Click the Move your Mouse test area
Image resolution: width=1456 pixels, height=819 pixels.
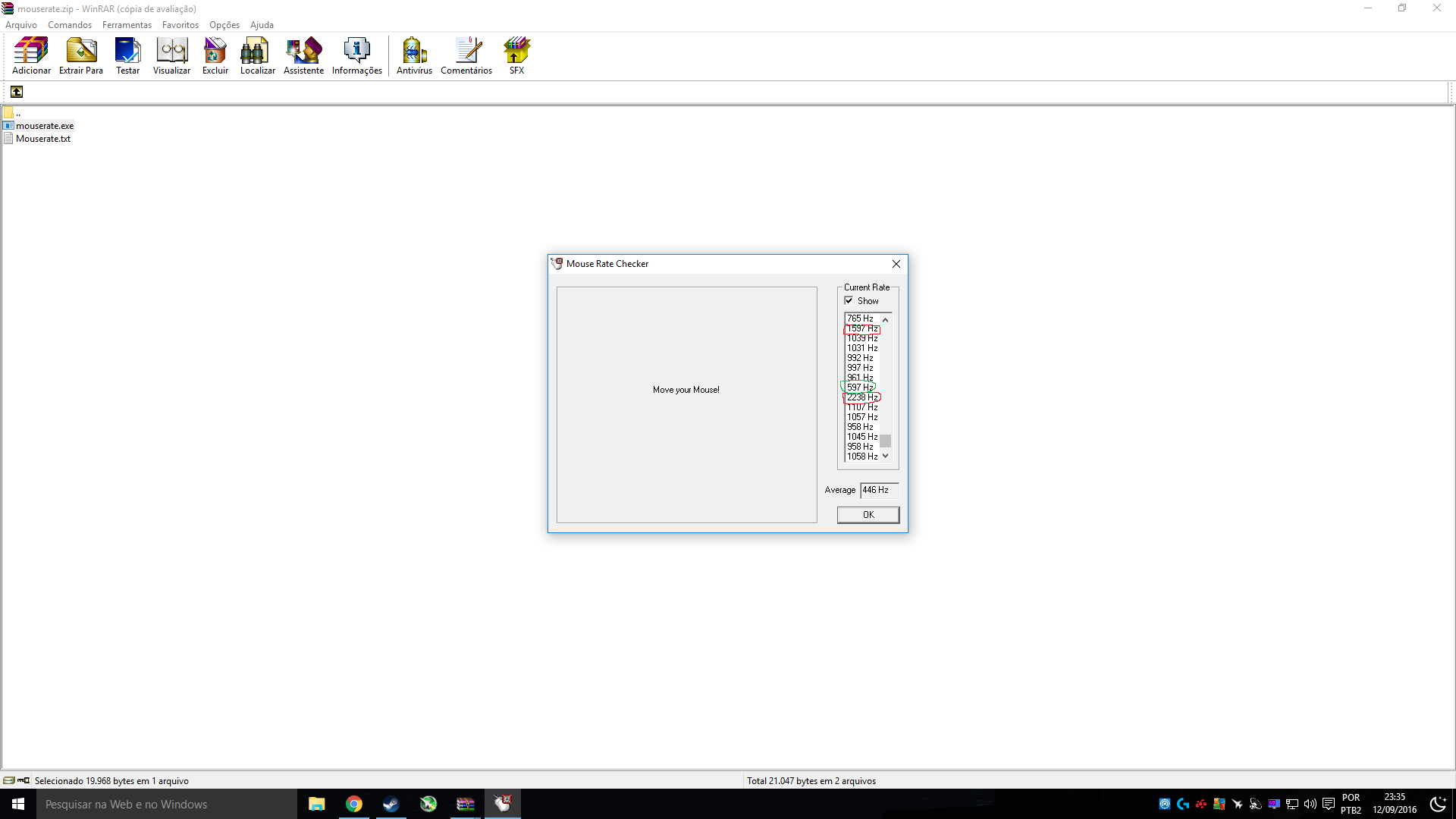tap(686, 405)
